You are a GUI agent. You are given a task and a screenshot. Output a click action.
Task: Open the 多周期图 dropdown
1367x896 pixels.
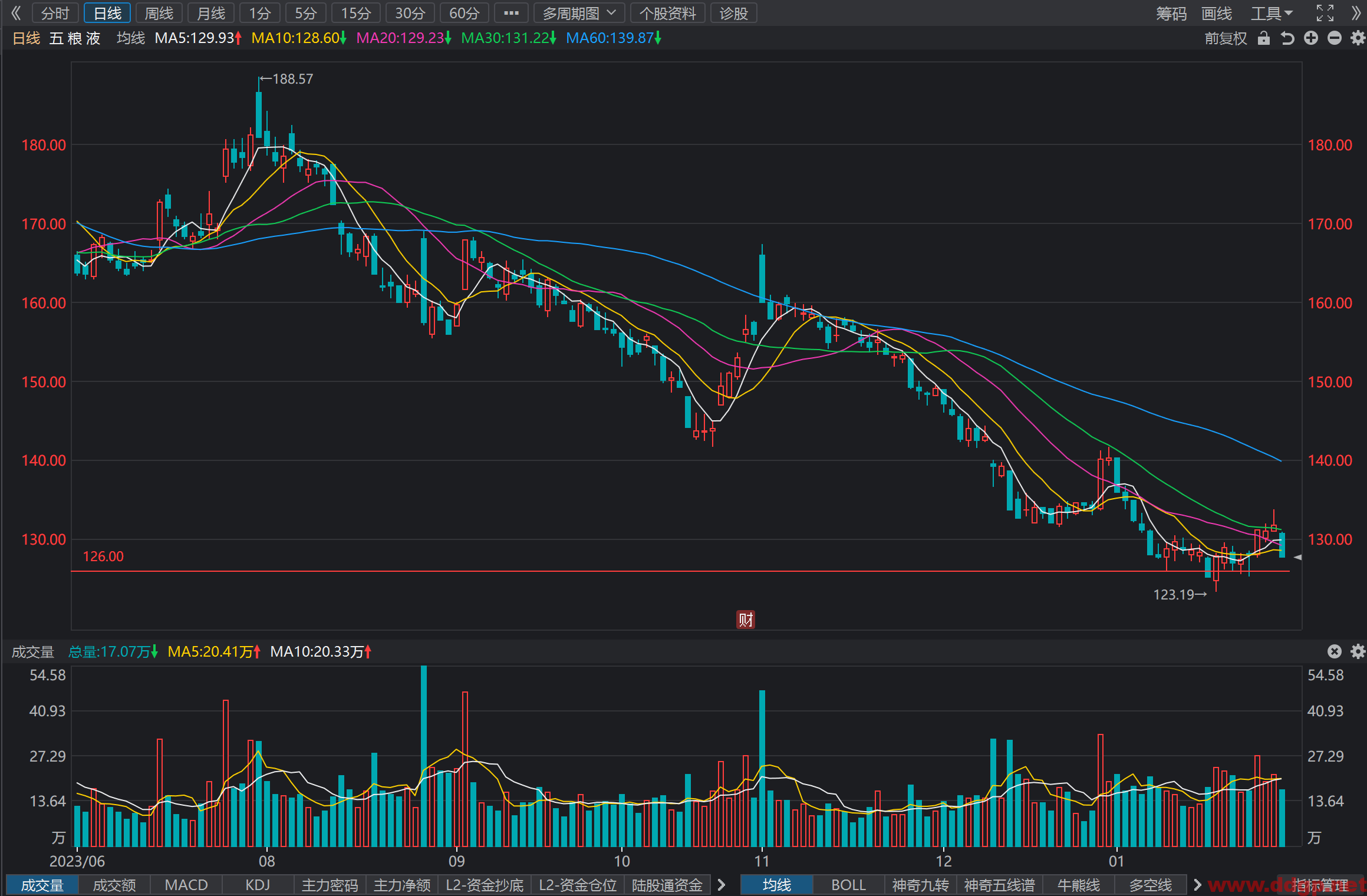coord(579,13)
